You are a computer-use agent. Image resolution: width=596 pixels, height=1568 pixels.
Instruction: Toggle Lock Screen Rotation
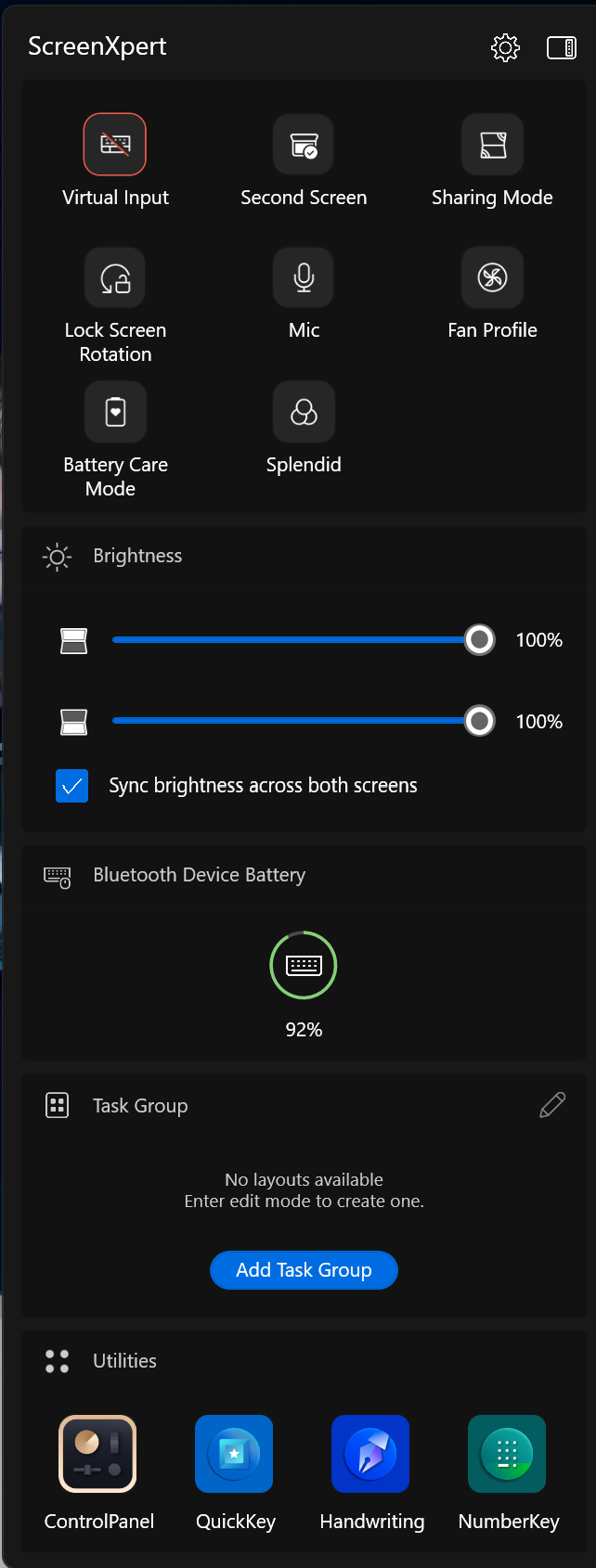pos(115,277)
